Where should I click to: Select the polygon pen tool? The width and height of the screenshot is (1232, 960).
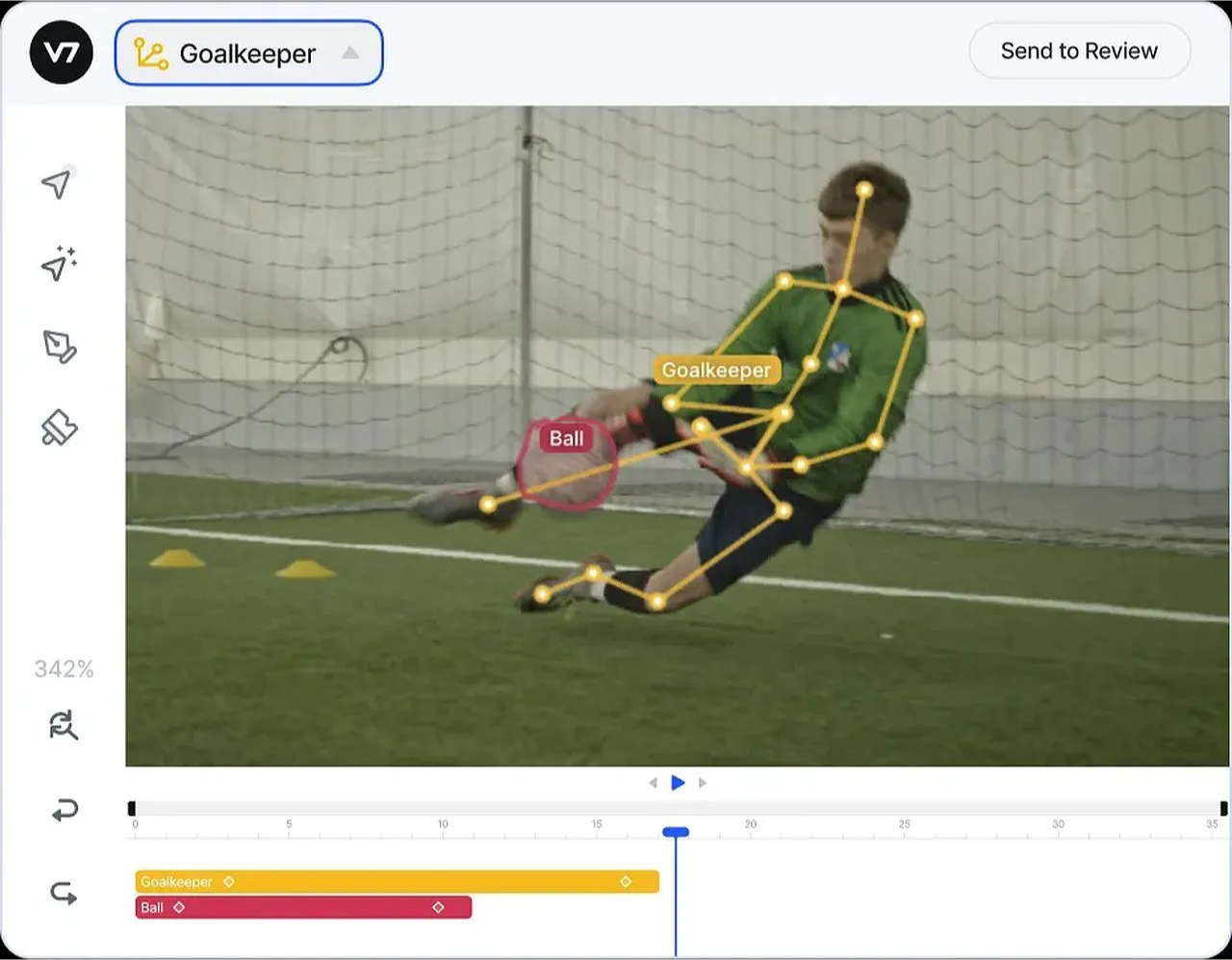[x=60, y=347]
